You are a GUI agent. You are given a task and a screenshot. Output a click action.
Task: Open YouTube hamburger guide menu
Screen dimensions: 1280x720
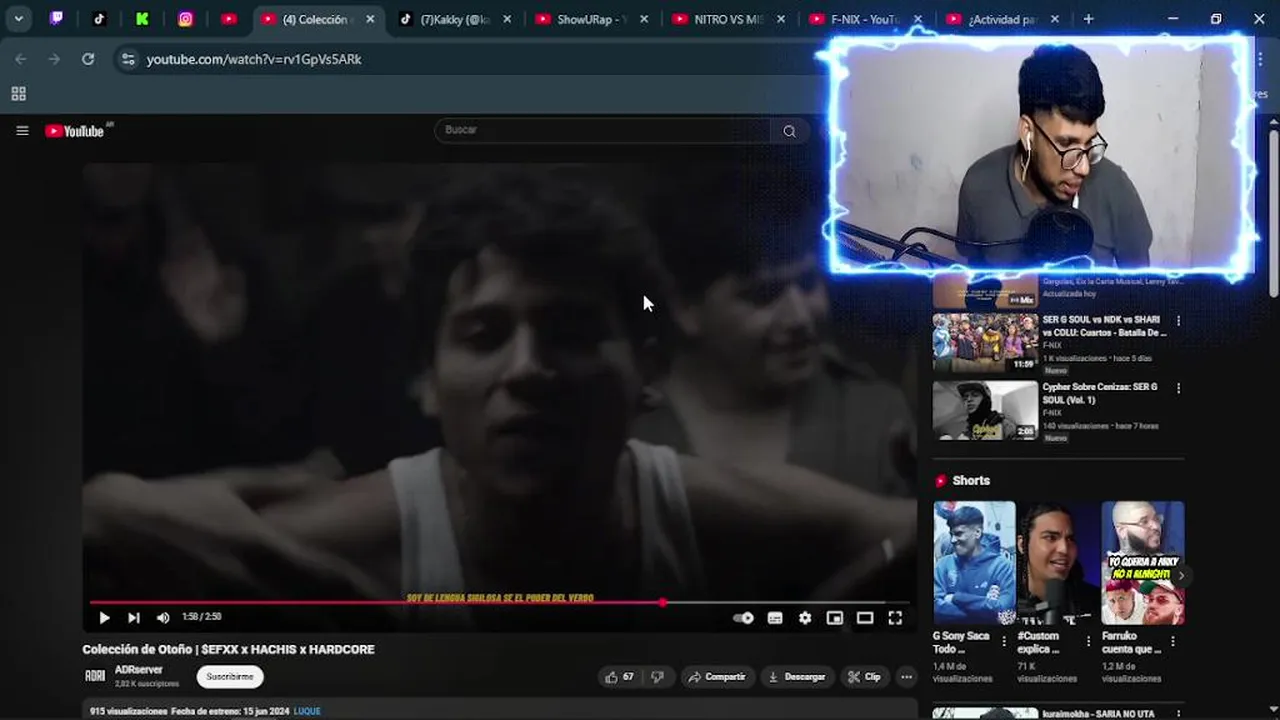22,130
